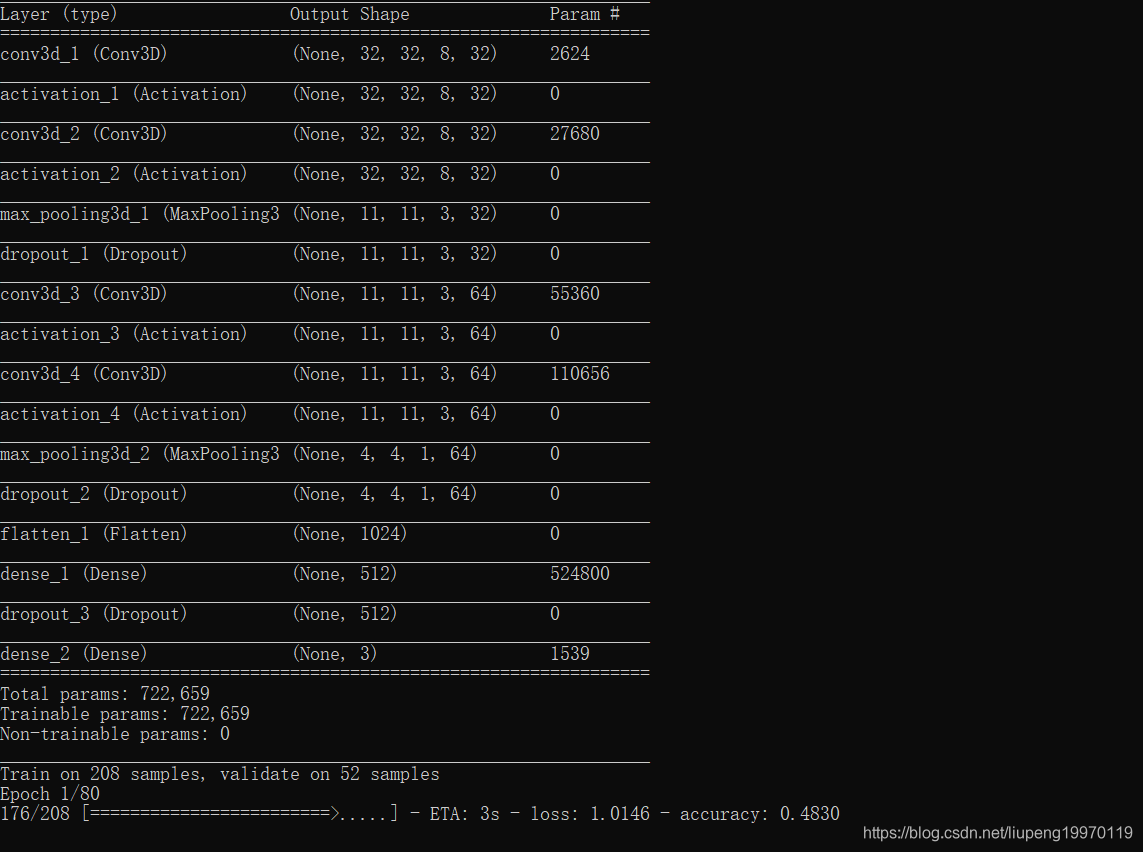Select 'conv3d_3 (Conv3D)' layer text

[84, 294]
